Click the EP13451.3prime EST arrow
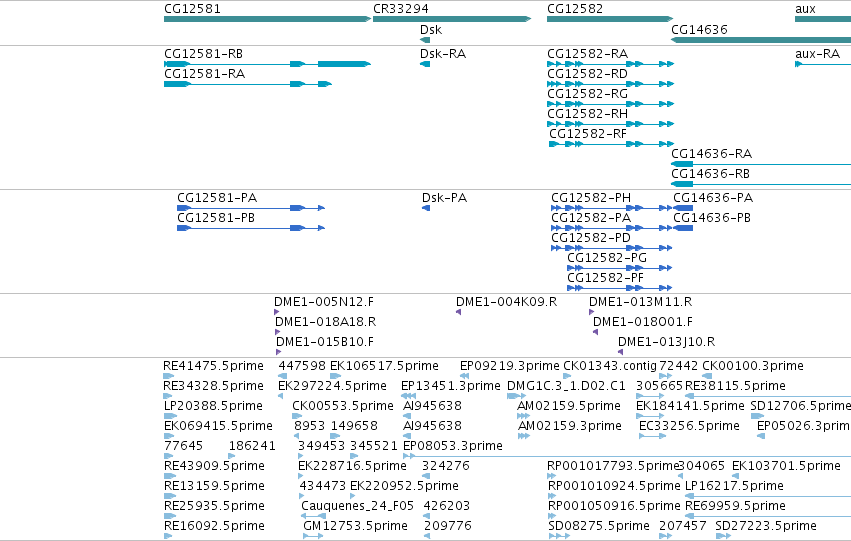This screenshot has width=851, height=541. coord(408,396)
